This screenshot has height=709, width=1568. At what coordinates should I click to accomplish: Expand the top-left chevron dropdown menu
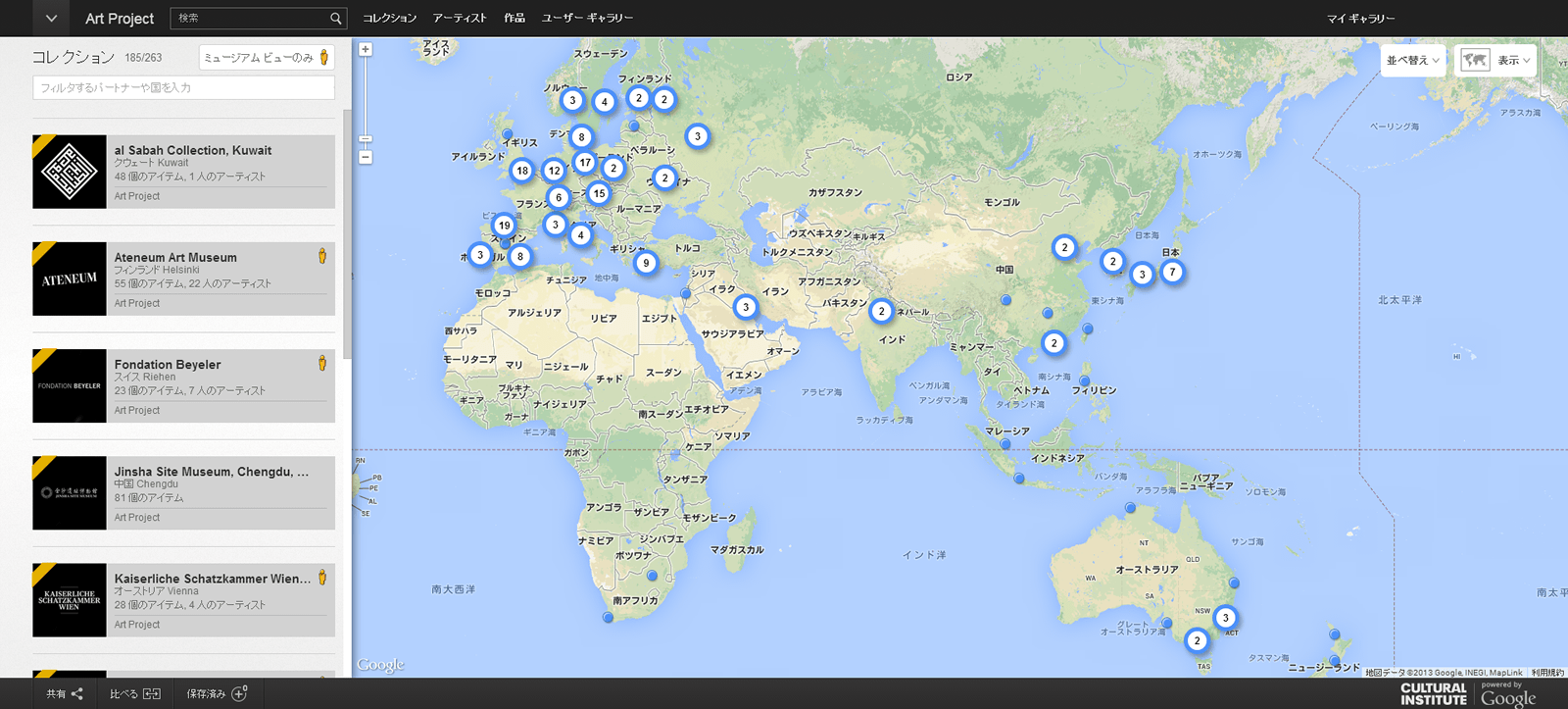tap(51, 19)
